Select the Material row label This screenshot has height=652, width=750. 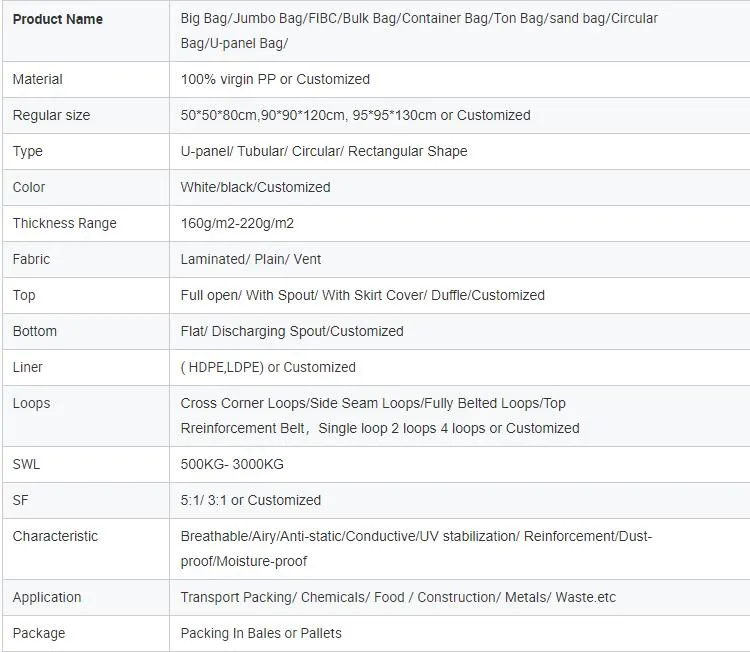(x=37, y=79)
